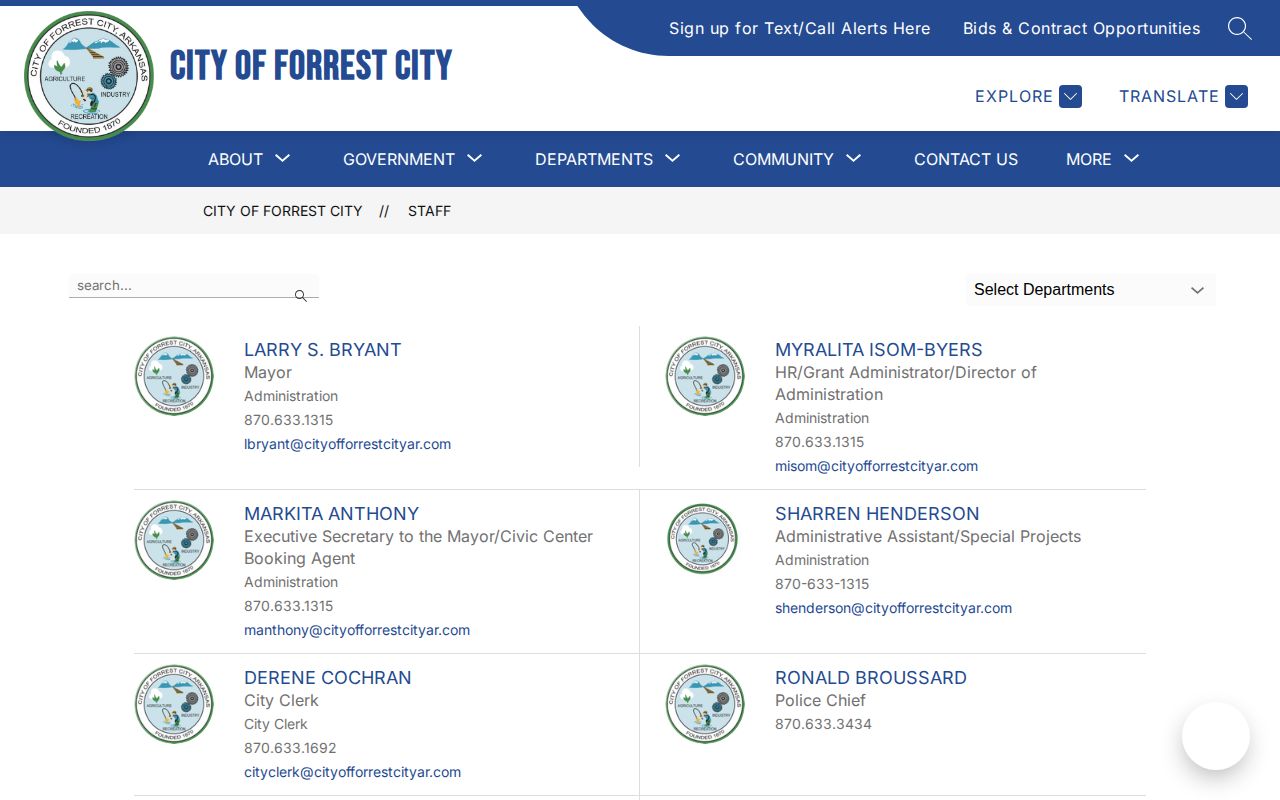Email manthony@cityofforrestcityar.com
Image resolution: width=1280 pixels, height=800 pixels.
[357, 630]
